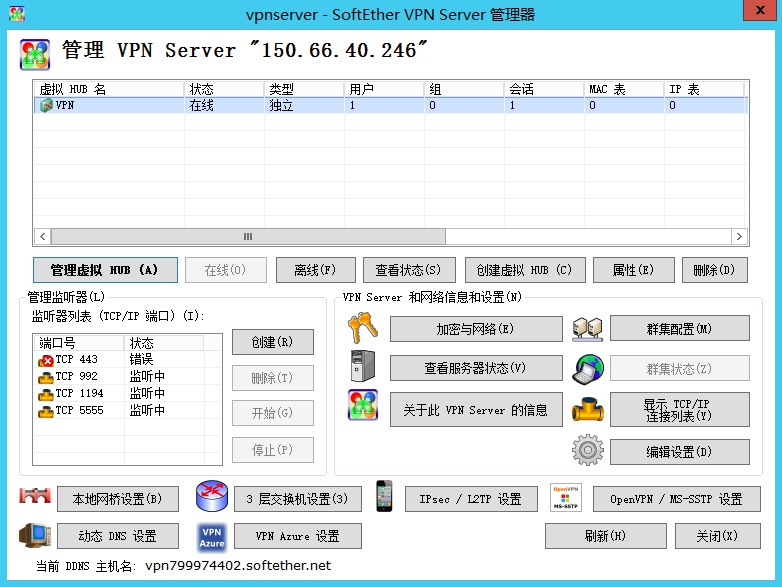
Task: Click the SoftEther app icon in title bar
Action: [x=16, y=13]
